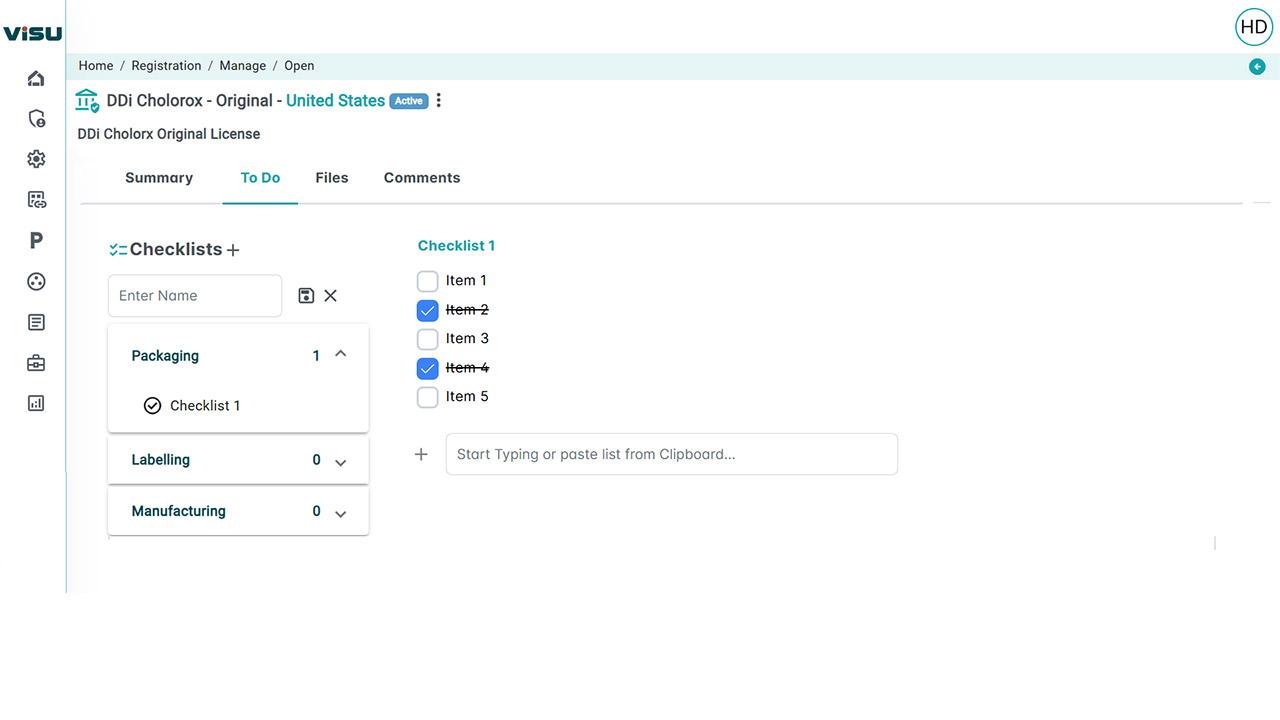This screenshot has height=720, width=1280.
Task: Open the settings gear icon in sidebar
Action: 36,159
